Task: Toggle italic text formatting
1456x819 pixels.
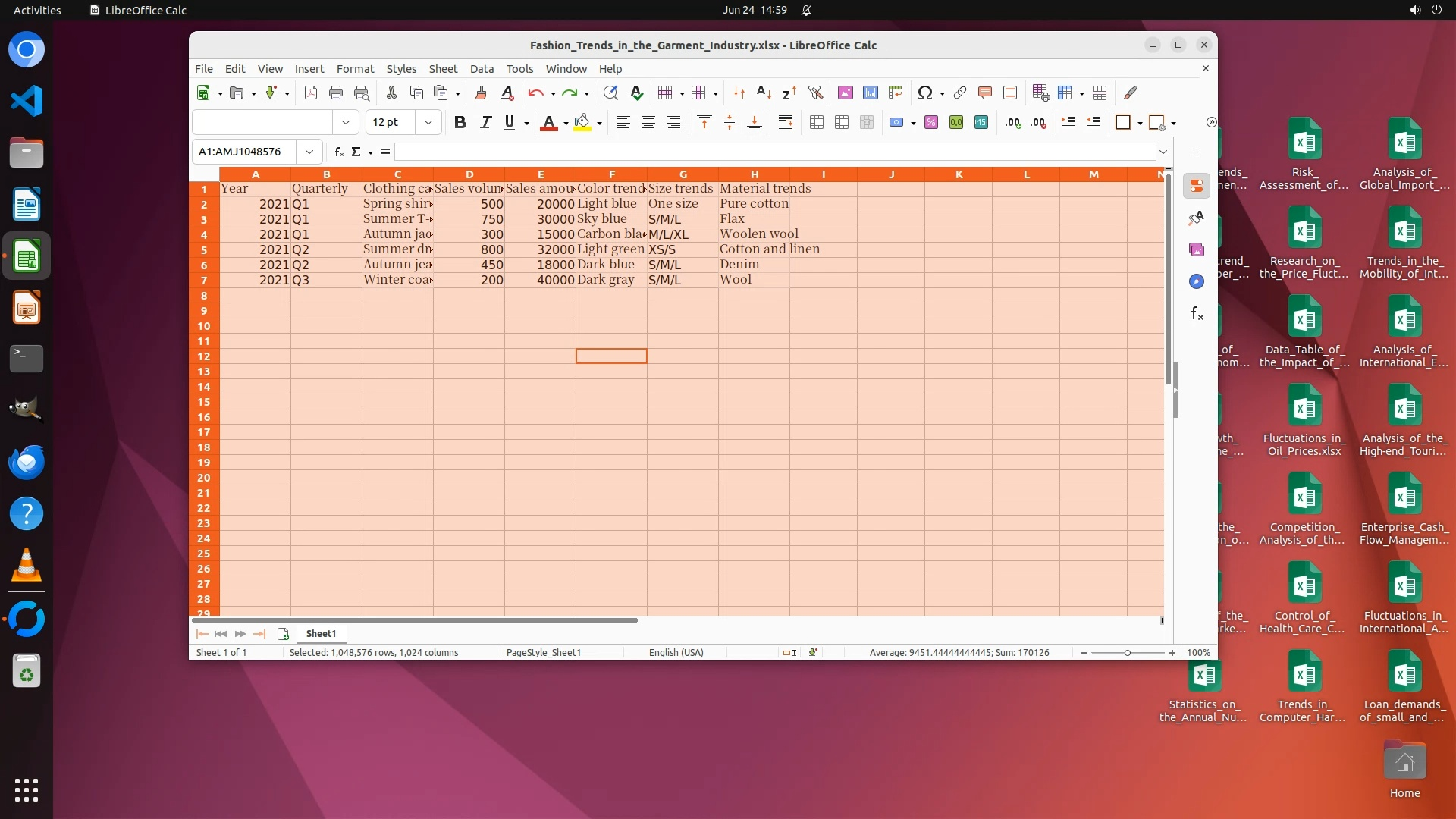Action: click(x=485, y=122)
